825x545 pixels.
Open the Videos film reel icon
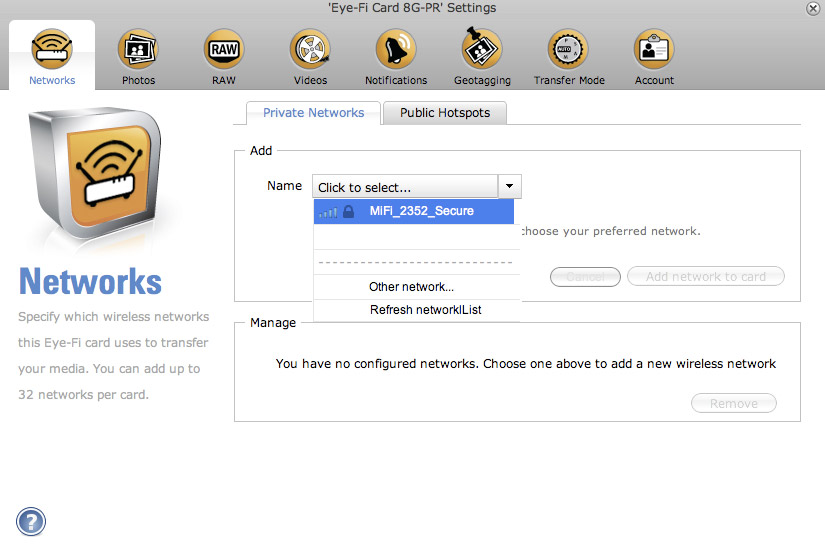[x=310, y=49]
